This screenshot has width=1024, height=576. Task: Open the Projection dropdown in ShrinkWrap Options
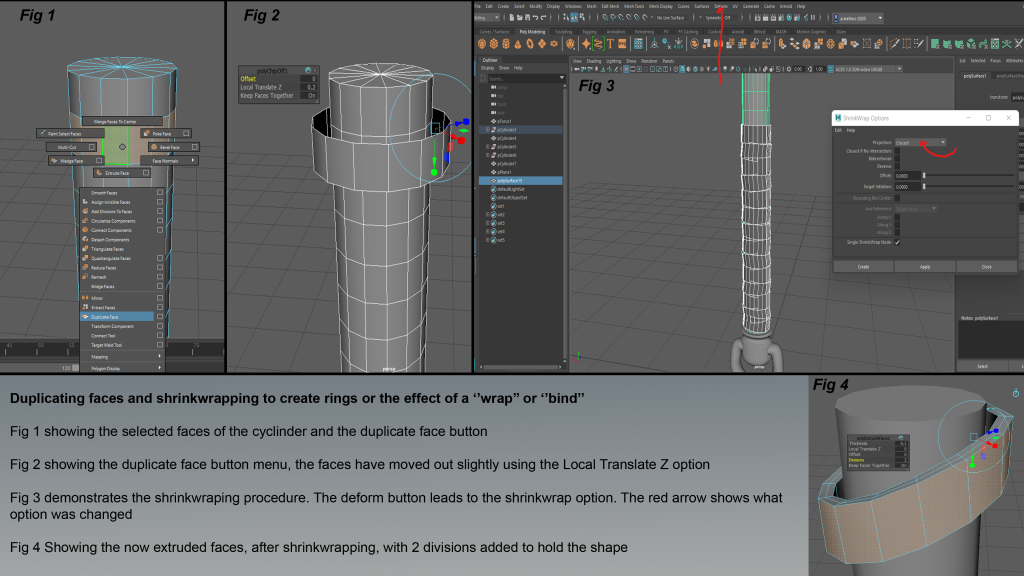click(919, 143)
